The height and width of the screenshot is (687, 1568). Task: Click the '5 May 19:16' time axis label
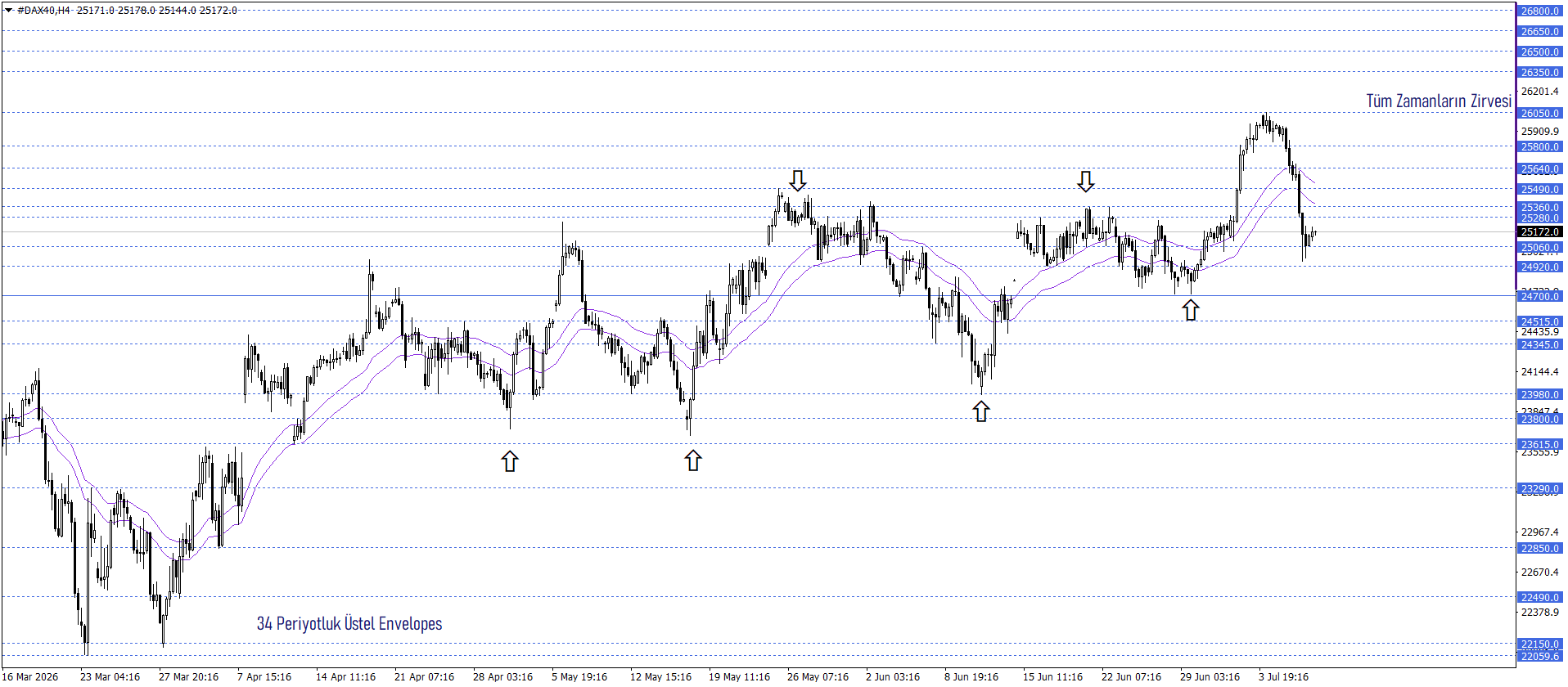(579, 677)
